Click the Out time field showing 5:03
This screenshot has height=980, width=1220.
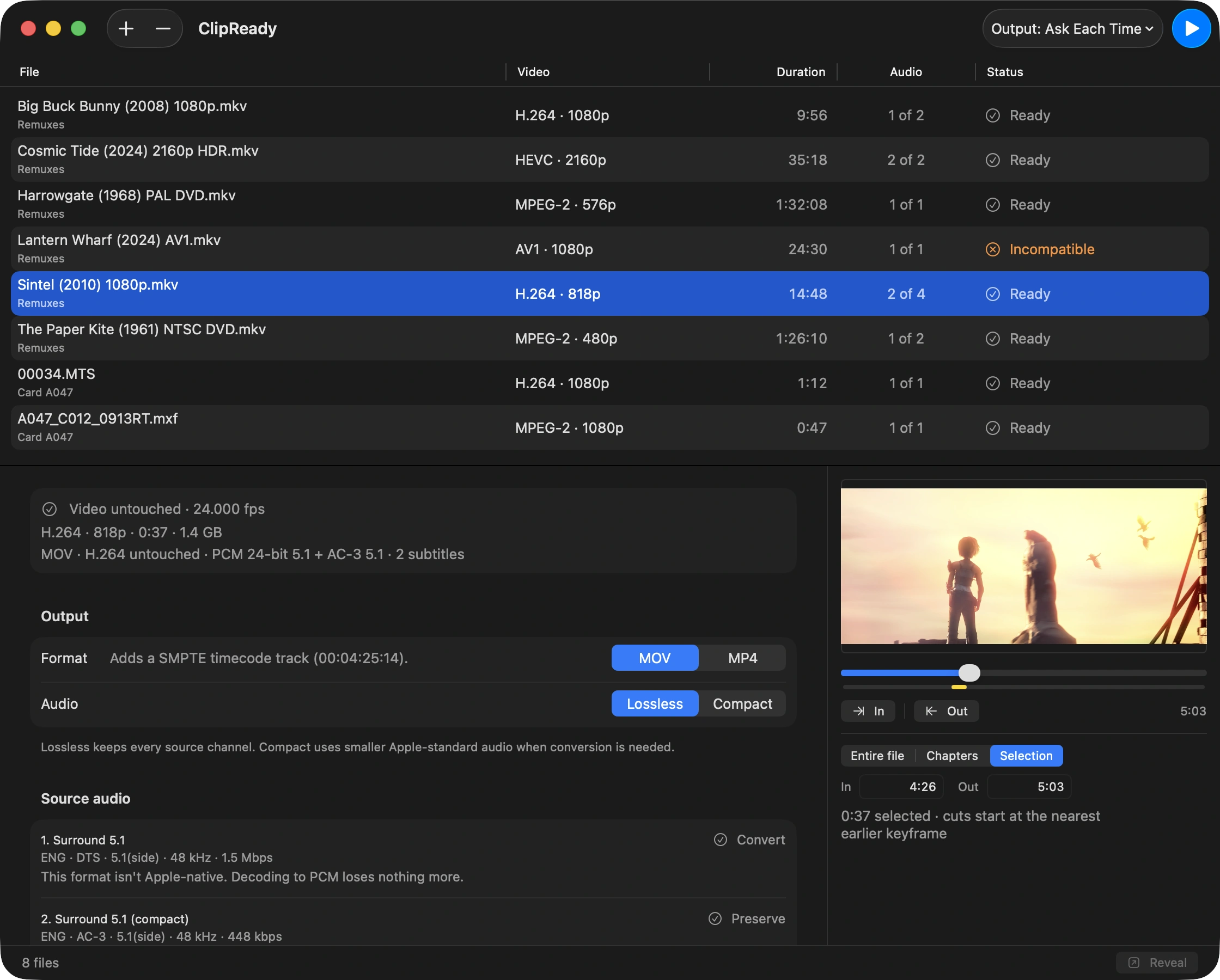coord(1029,787)
